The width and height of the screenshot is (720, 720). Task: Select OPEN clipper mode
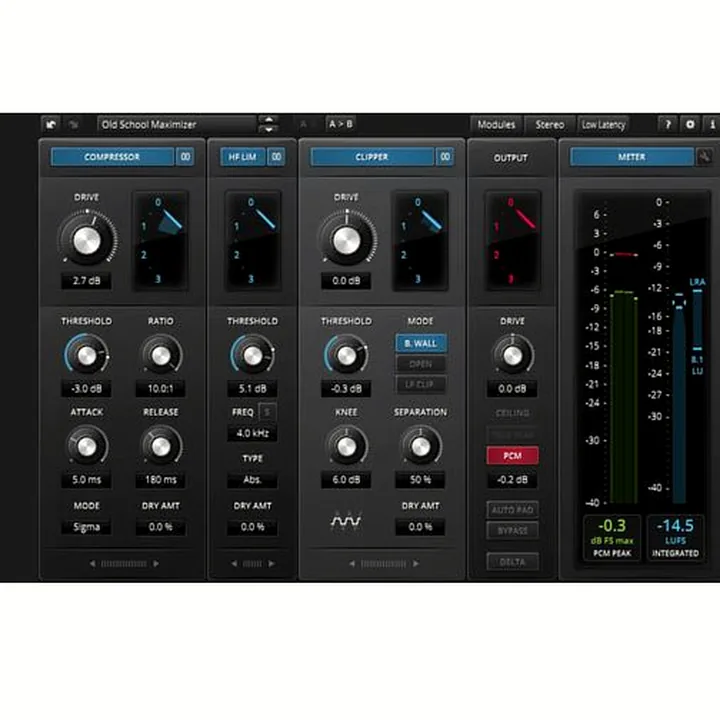coord(420,364)
